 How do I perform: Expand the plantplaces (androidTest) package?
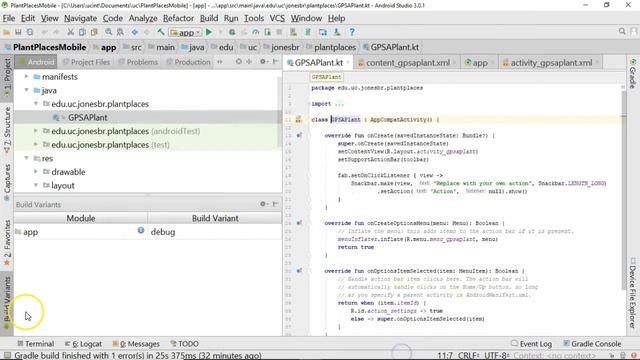tap(36, 131)
